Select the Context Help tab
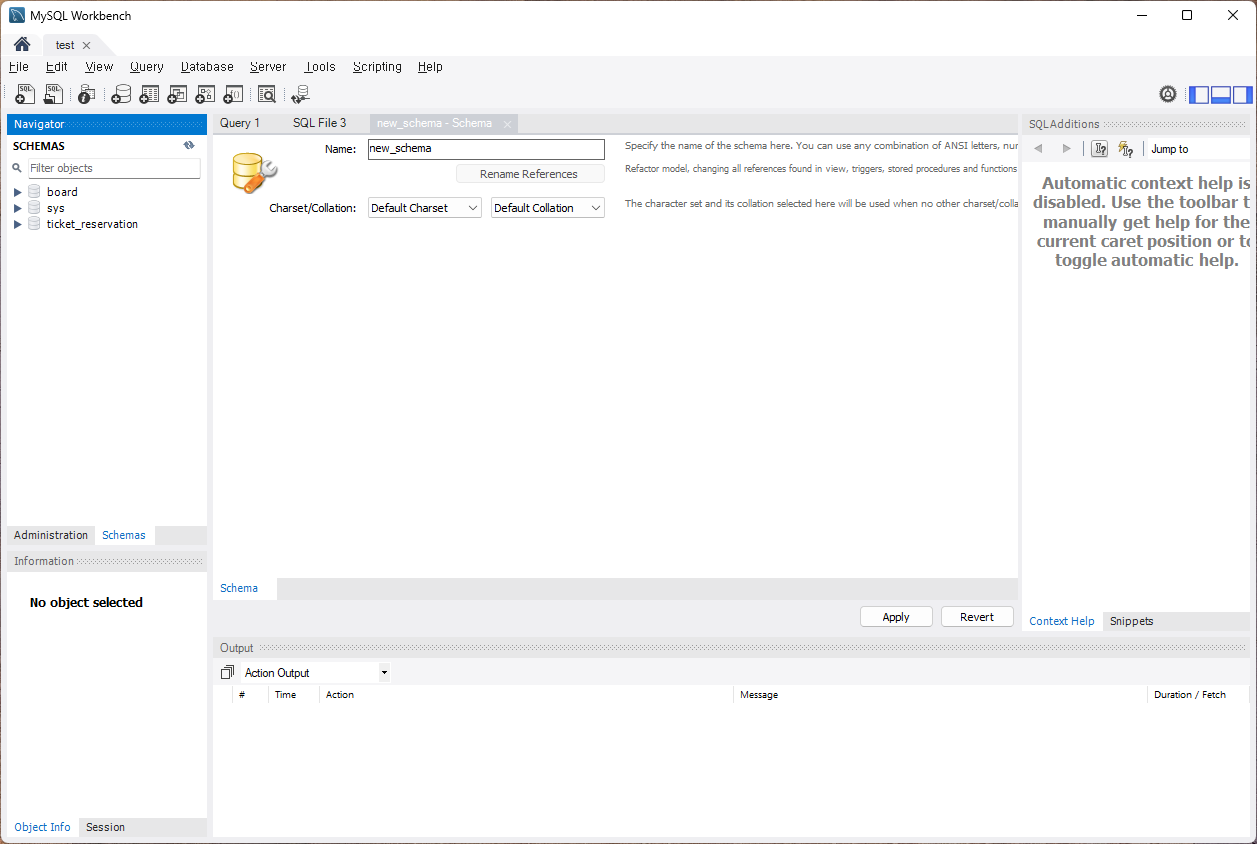 pyautogui.click(x=1062, y=621)
